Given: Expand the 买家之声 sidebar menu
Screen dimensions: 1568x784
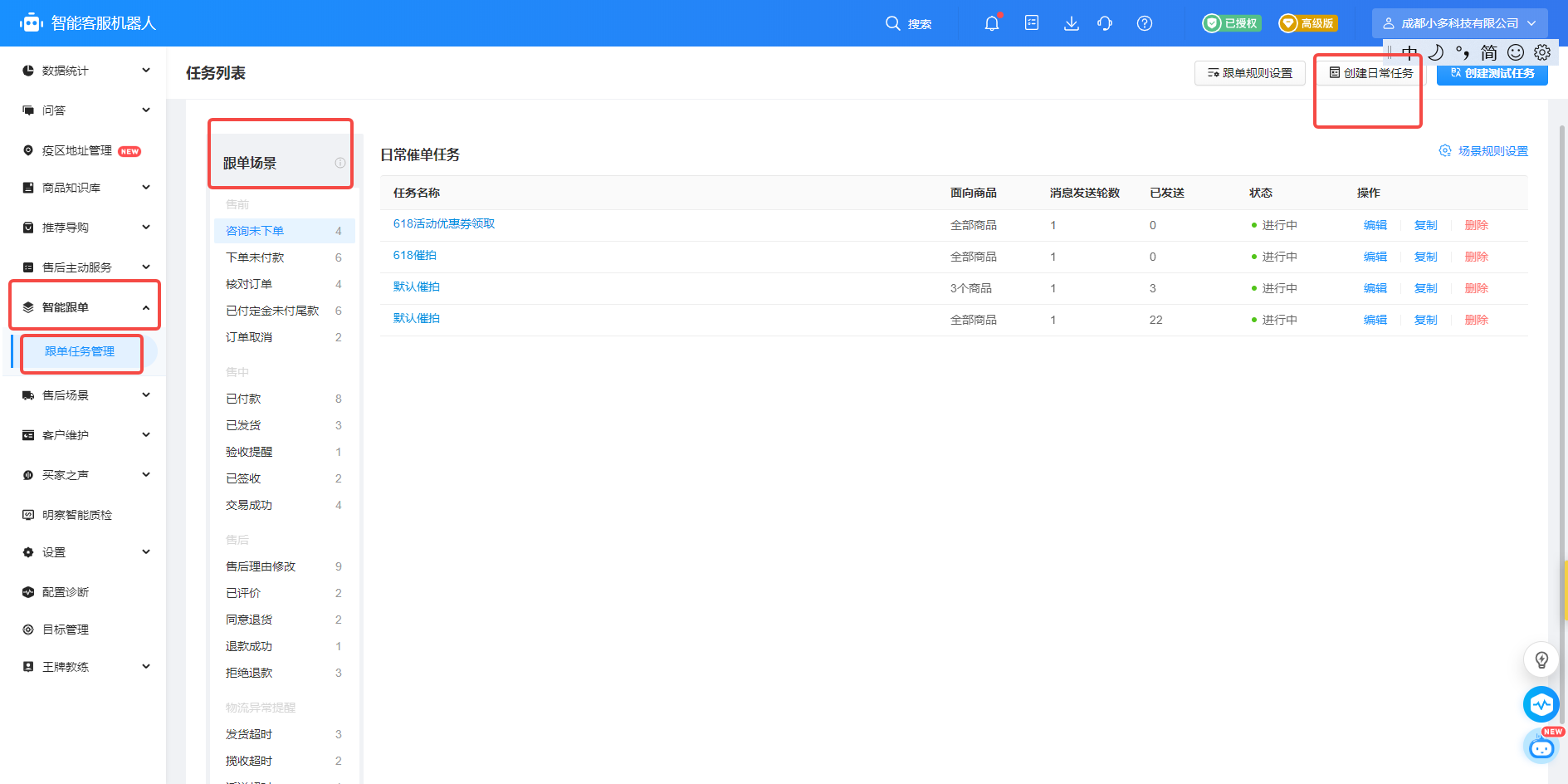Looking at the screenshot, I should (x=83, y=475).
